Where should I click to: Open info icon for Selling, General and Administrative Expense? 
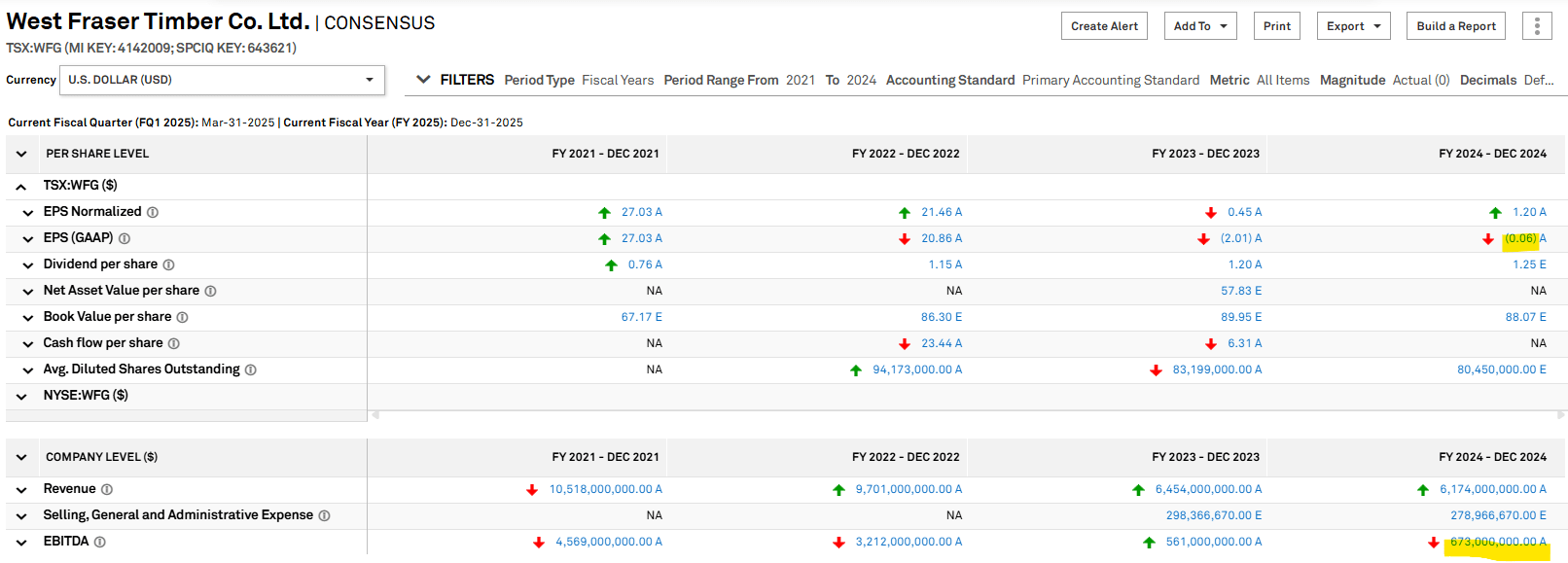pos(324,515)
